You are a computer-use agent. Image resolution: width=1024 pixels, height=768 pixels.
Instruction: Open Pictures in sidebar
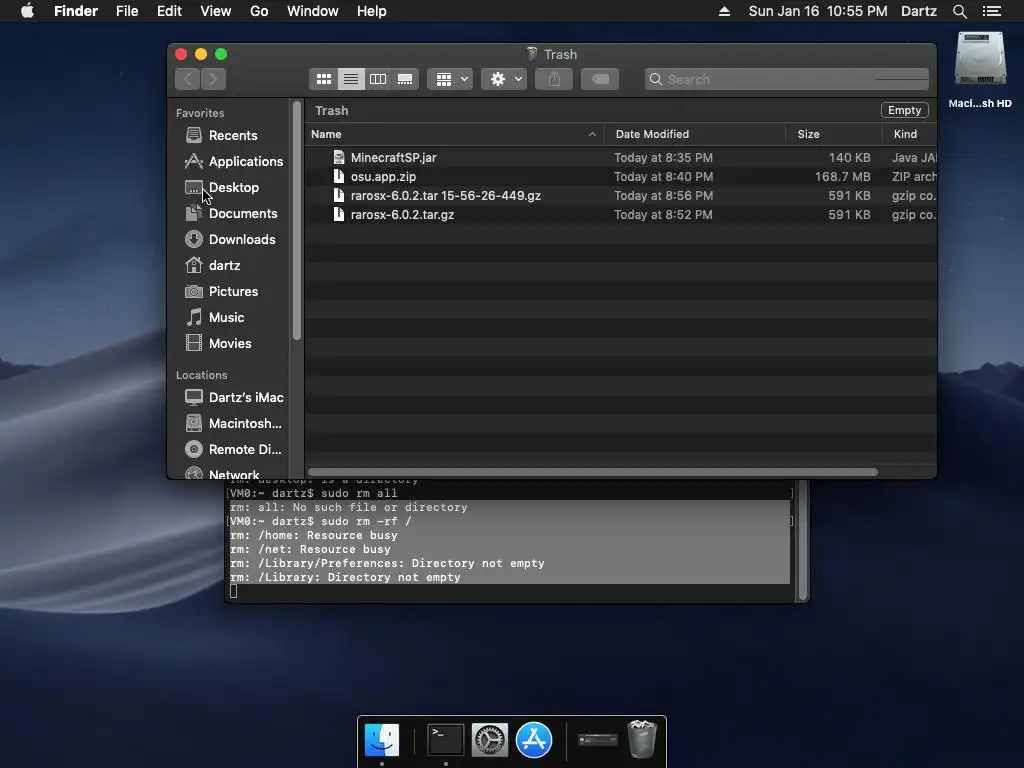pos(221,292)
